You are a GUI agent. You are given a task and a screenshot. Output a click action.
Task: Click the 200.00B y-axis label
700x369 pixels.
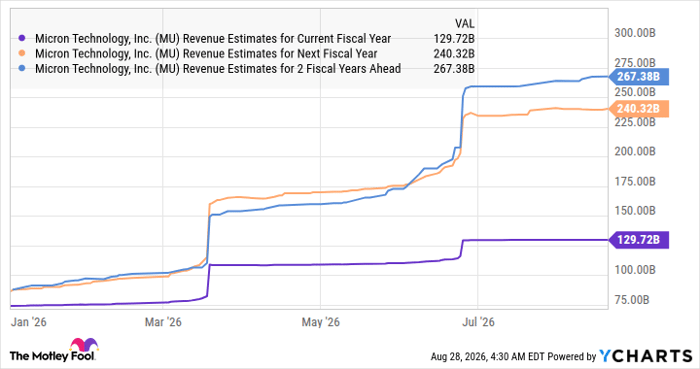(x=635, y=152)
